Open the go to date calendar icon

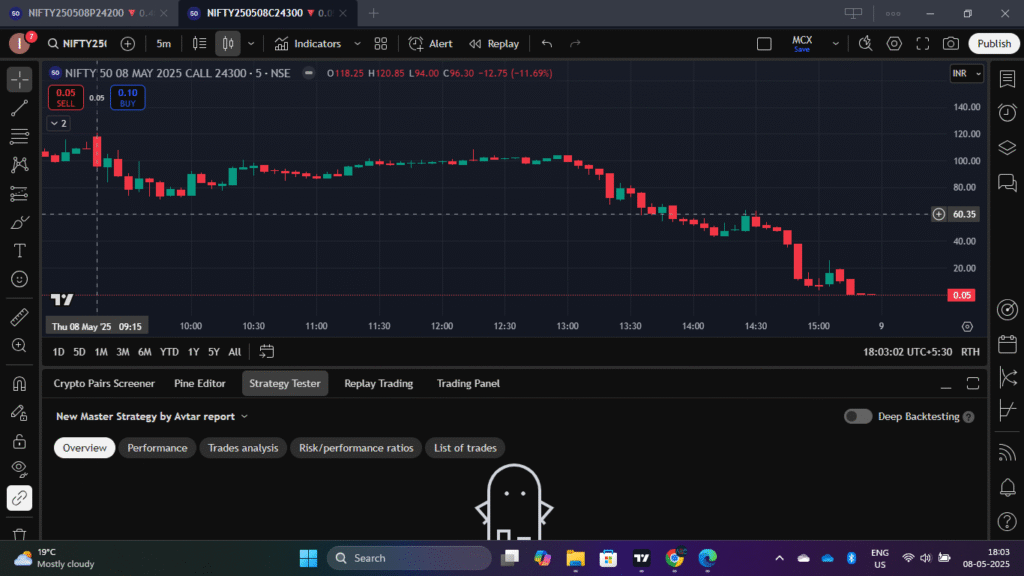point(266,352)
